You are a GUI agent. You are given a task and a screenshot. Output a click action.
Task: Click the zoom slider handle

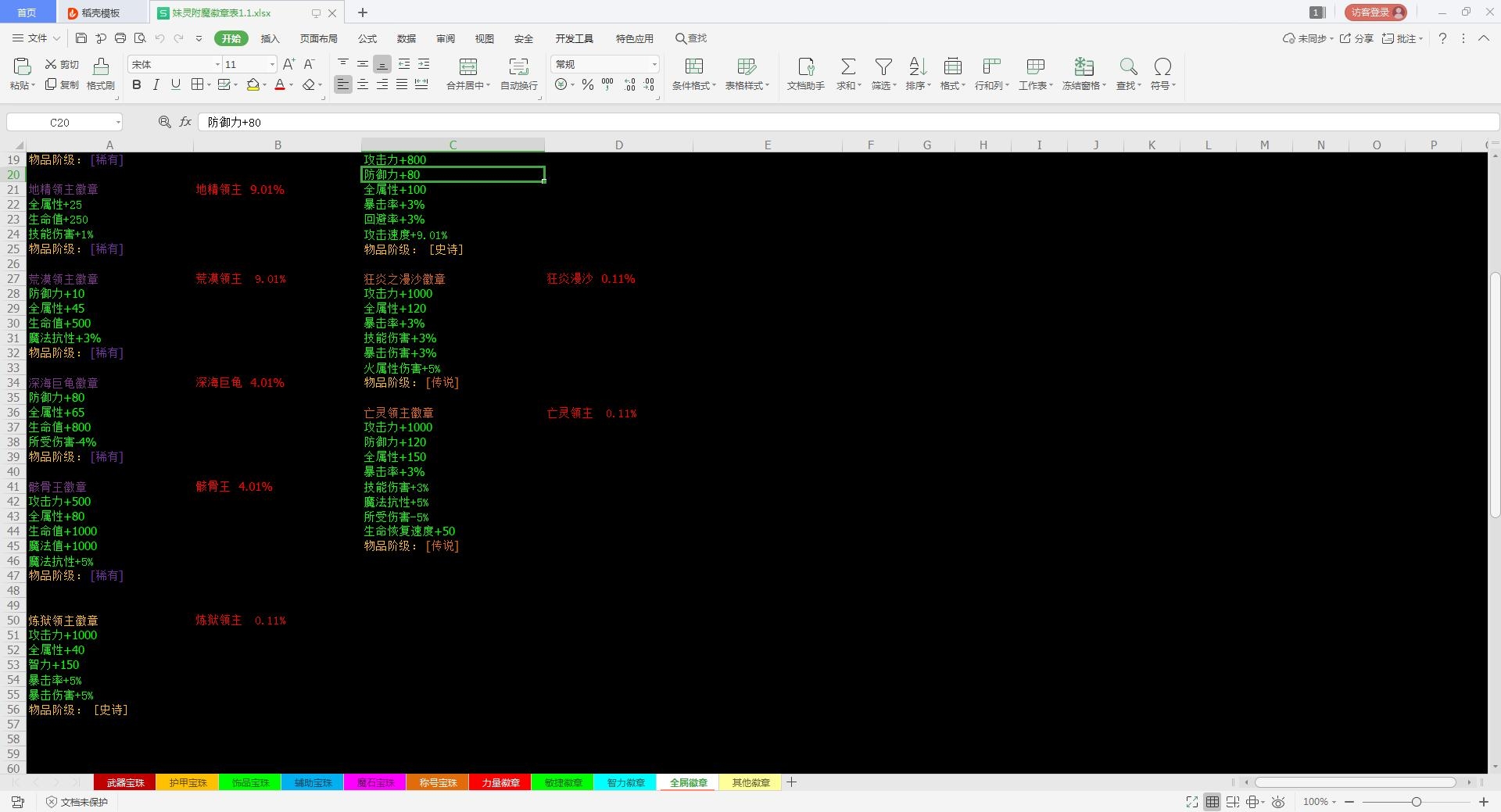pos(1416,802)
